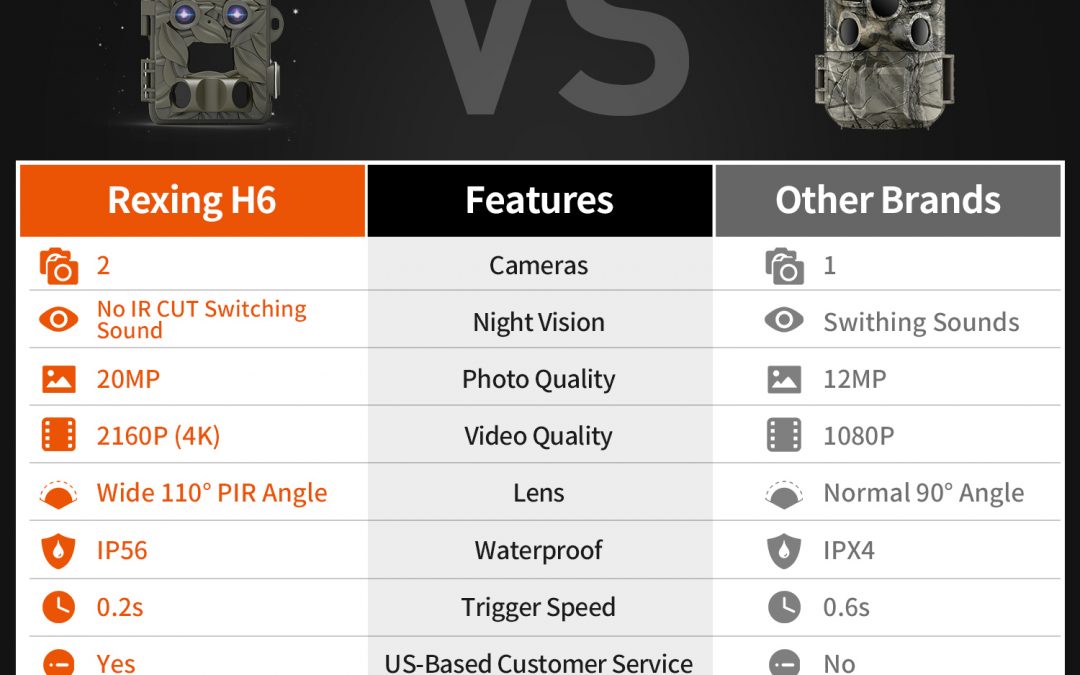Click the orange picture icon beside 20MP

click(x=59, y=379)
